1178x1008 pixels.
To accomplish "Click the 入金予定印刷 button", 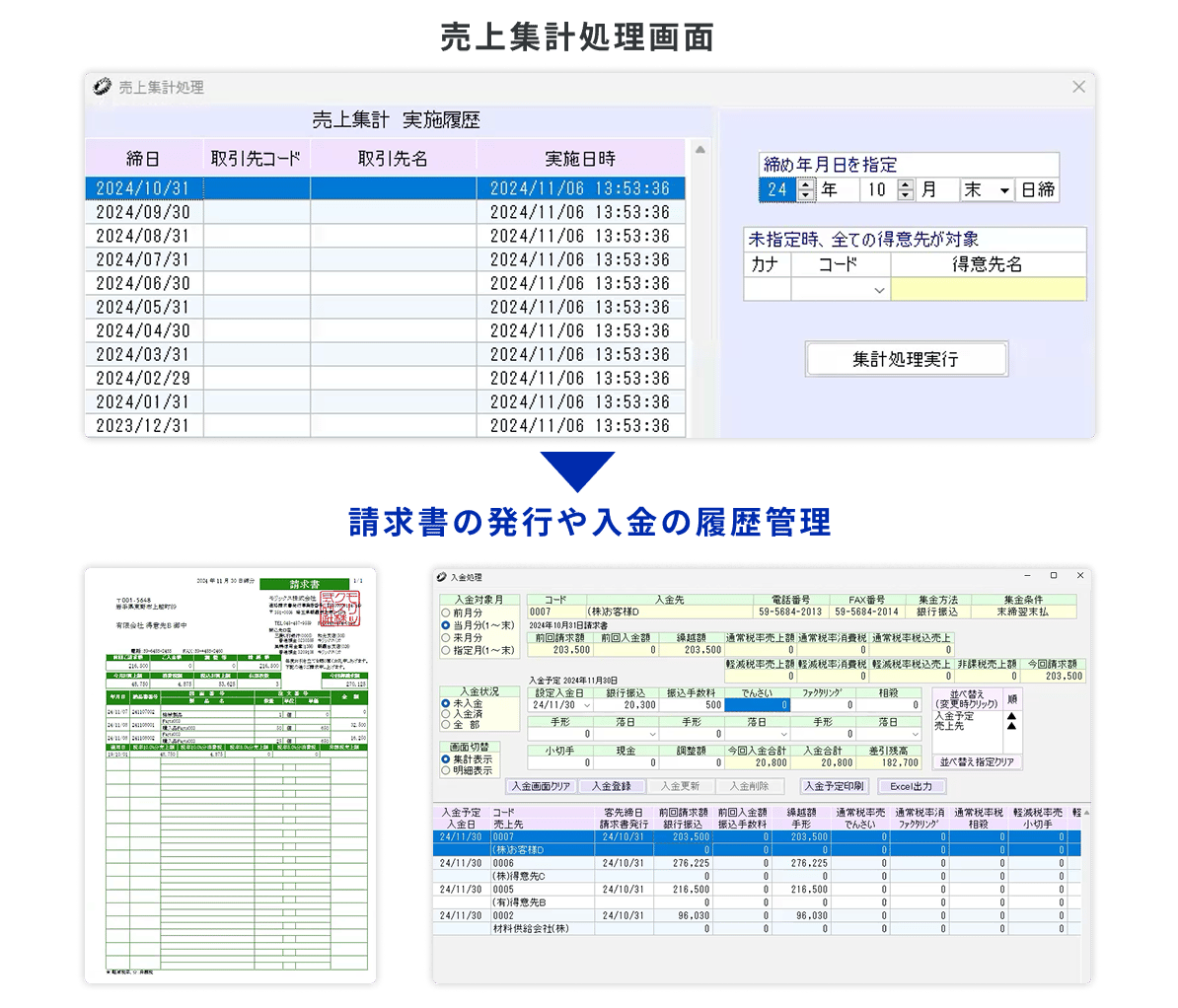I will (834, 786).
